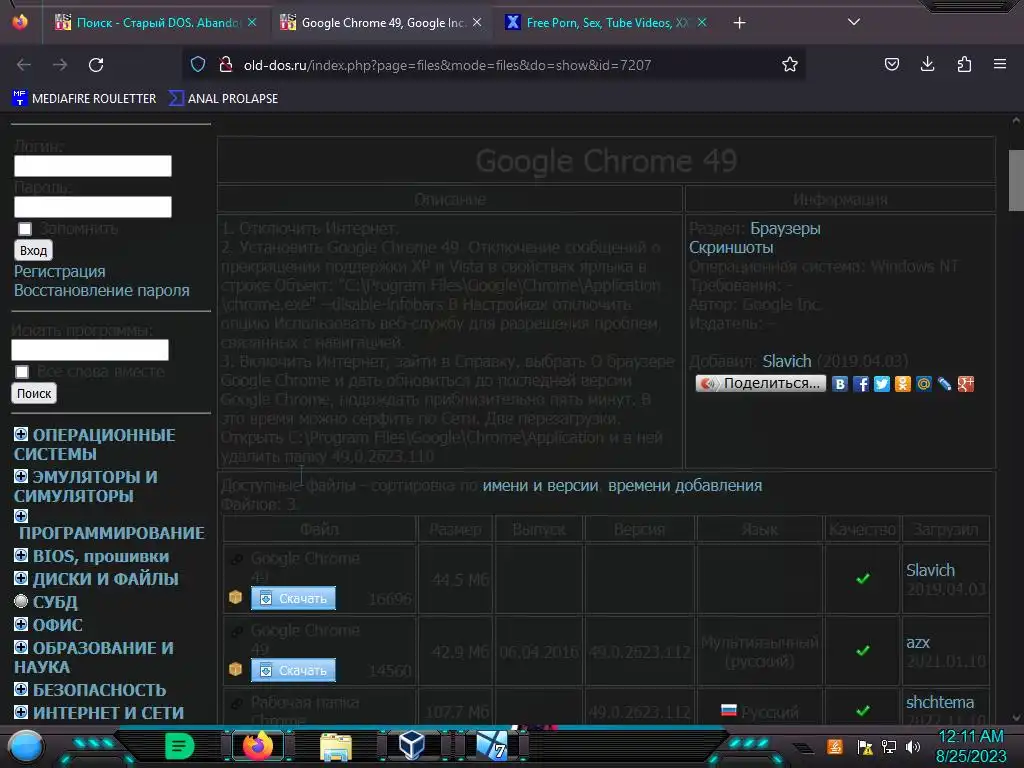Screen dimensions: 1024x768
Task: Open File Explorer from taskbar
Action: click(x=336, y=746)
